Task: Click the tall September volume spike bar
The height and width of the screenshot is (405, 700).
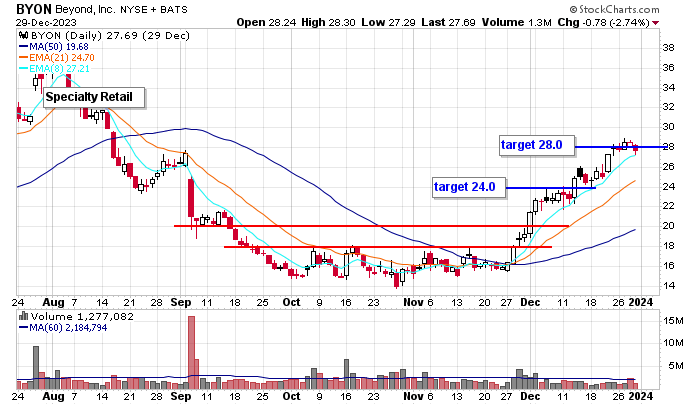Action: [x=192, y=352]
